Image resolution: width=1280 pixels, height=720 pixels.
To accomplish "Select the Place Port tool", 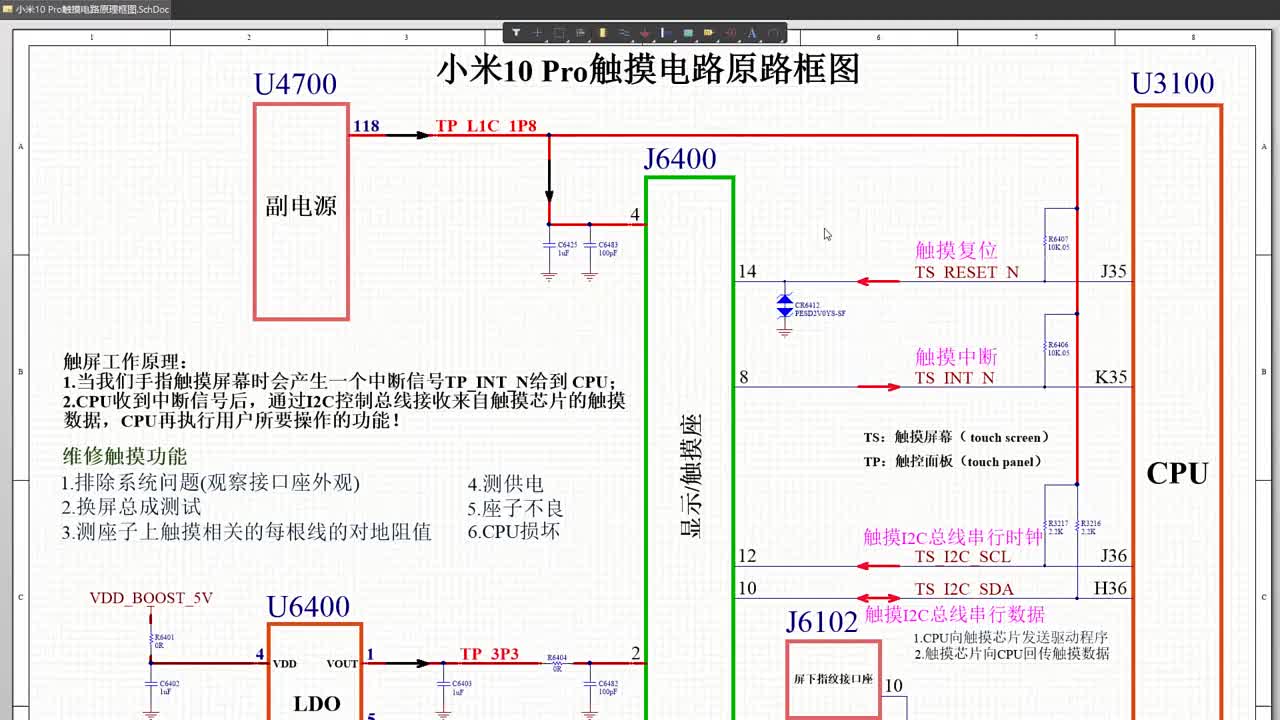I will point(709,33).
